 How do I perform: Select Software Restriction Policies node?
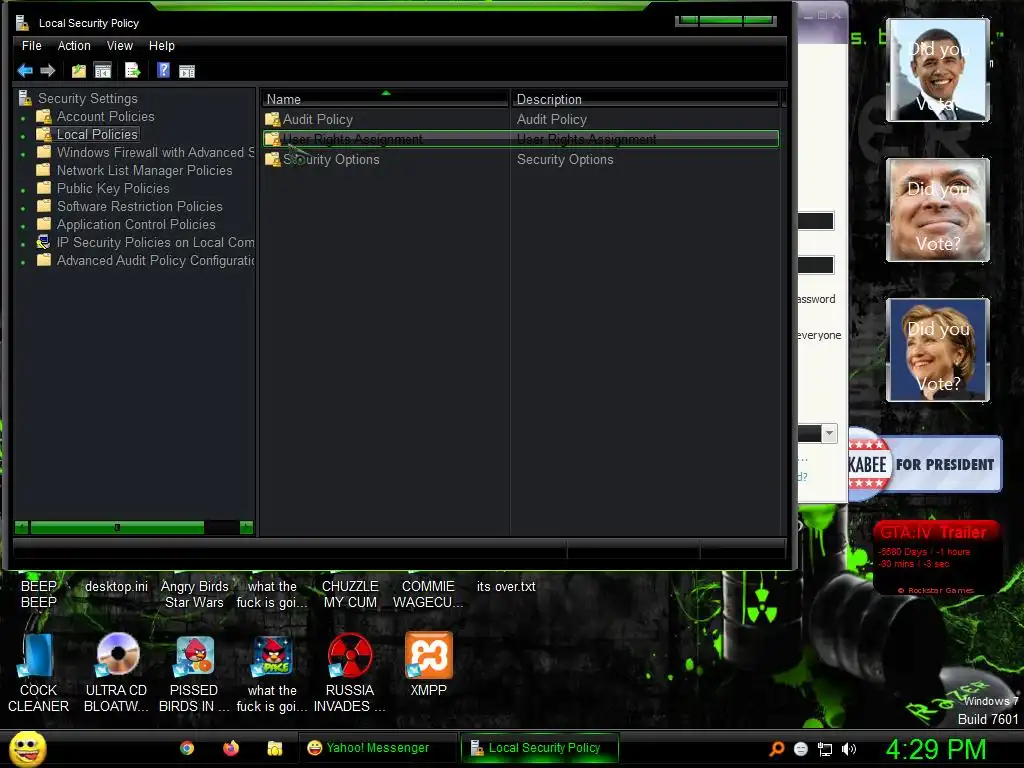click(139, 206)
